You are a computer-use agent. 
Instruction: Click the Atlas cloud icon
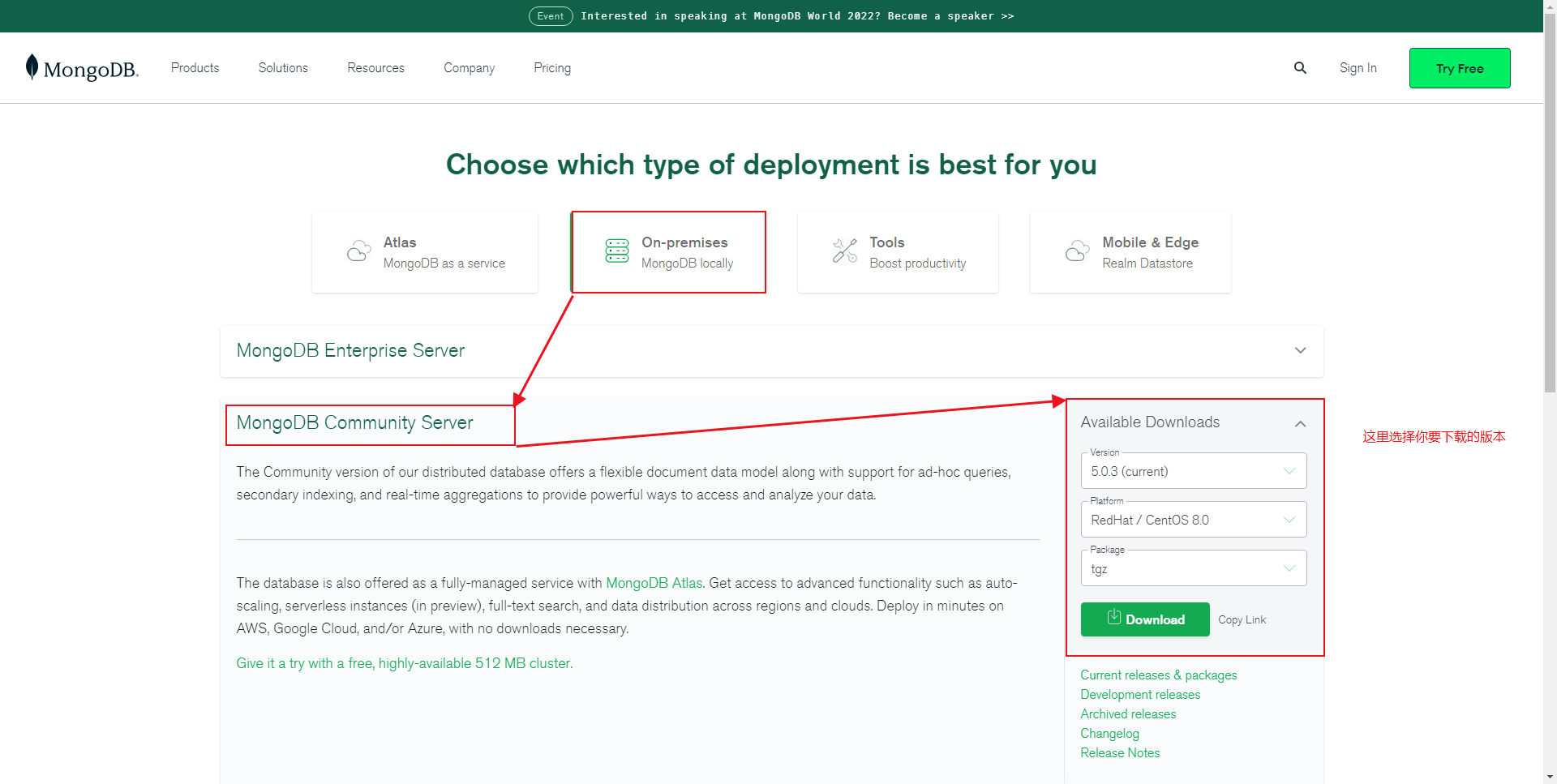coord(358,252)
